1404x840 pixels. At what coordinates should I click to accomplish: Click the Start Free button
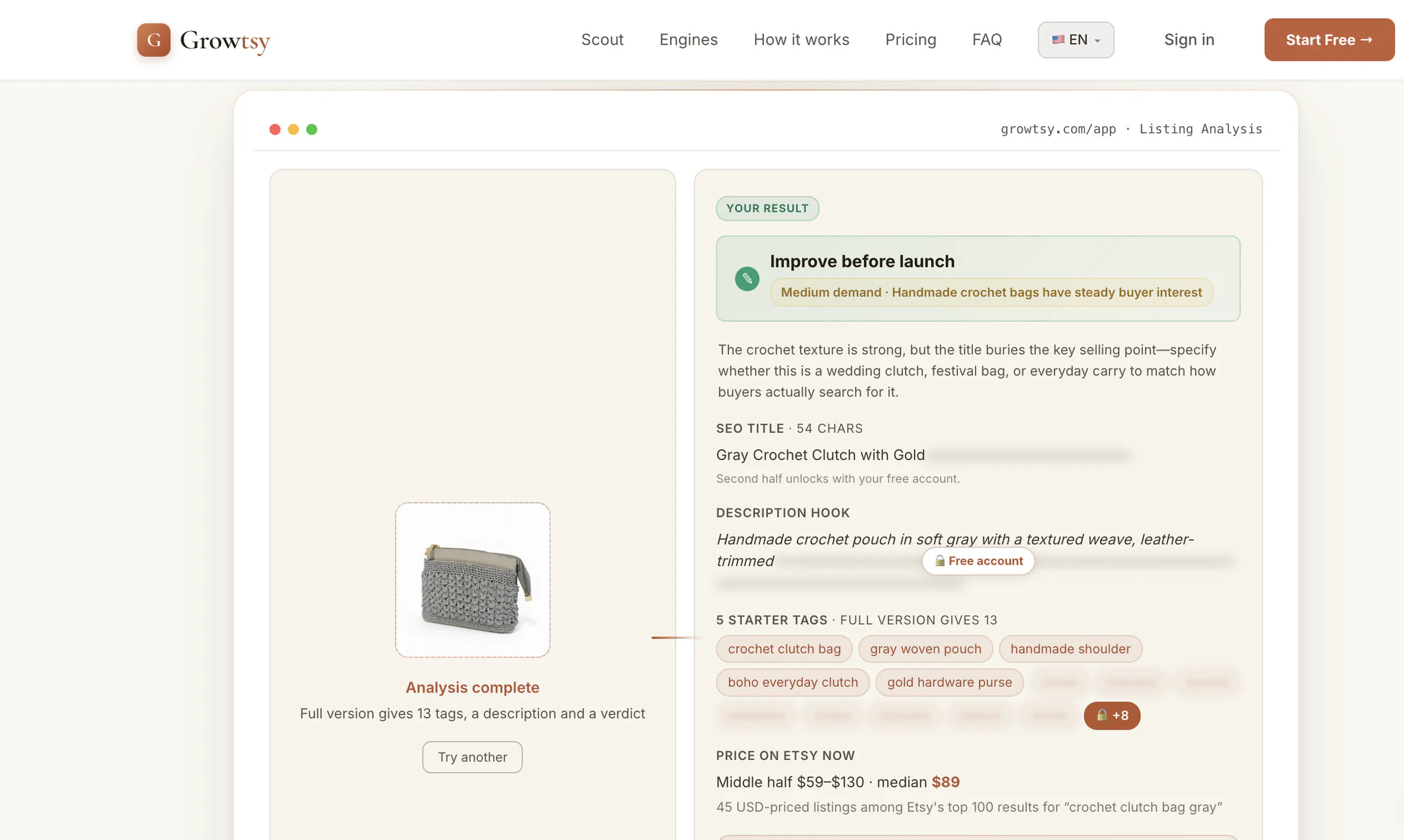1329,40
